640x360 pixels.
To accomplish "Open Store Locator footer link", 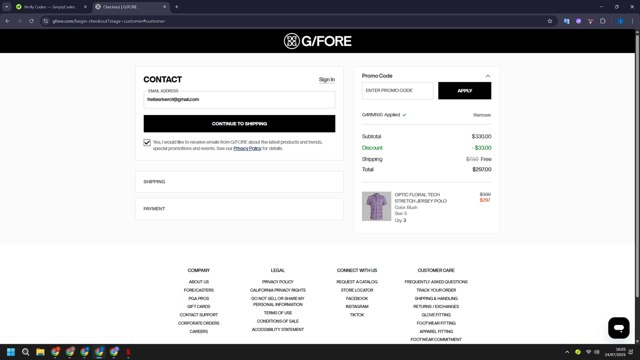I will pyautogui.click(x=357, y=290).
